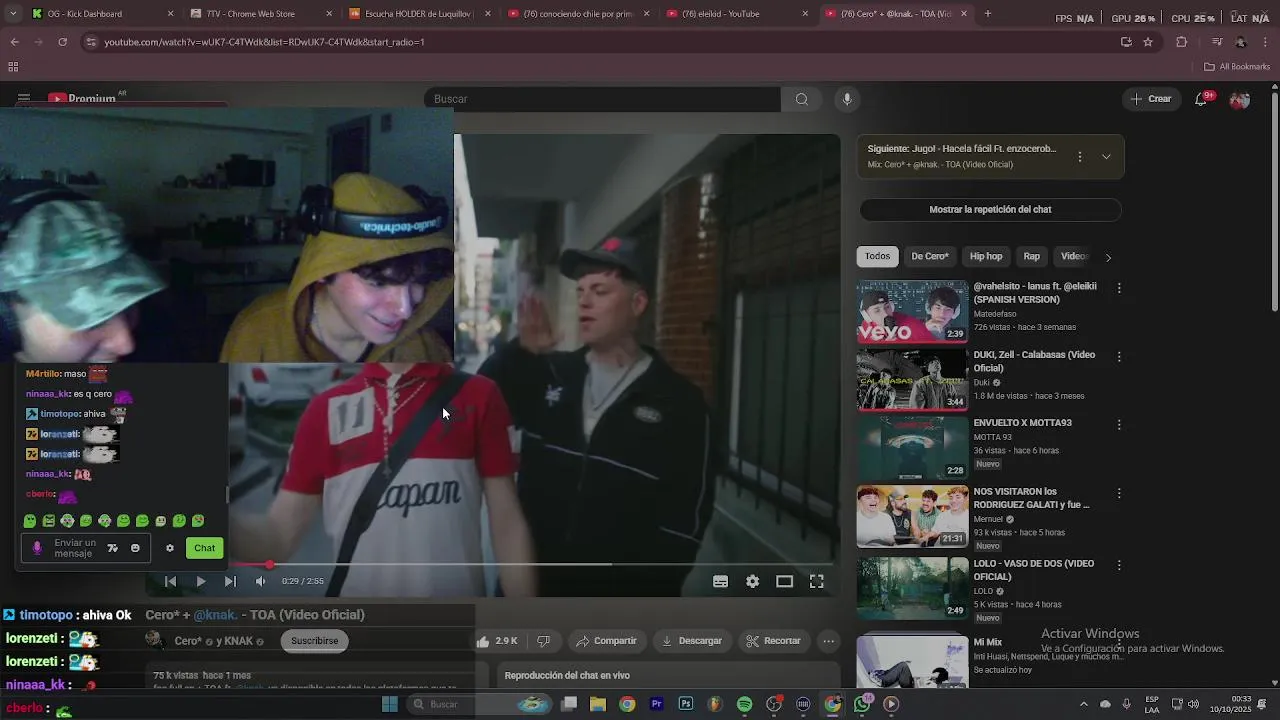
Task: Open the Mi Mix playlist title
Action: pyautogui.click(x=987, y=642)
